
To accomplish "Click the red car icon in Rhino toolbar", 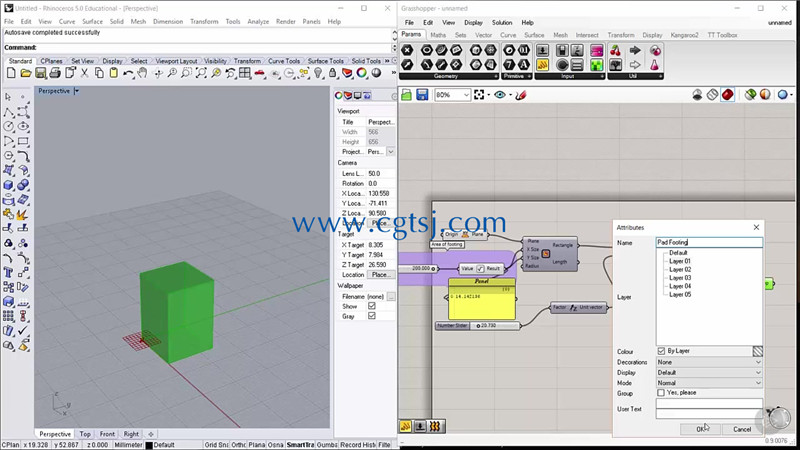I will [x=260, y=73].
